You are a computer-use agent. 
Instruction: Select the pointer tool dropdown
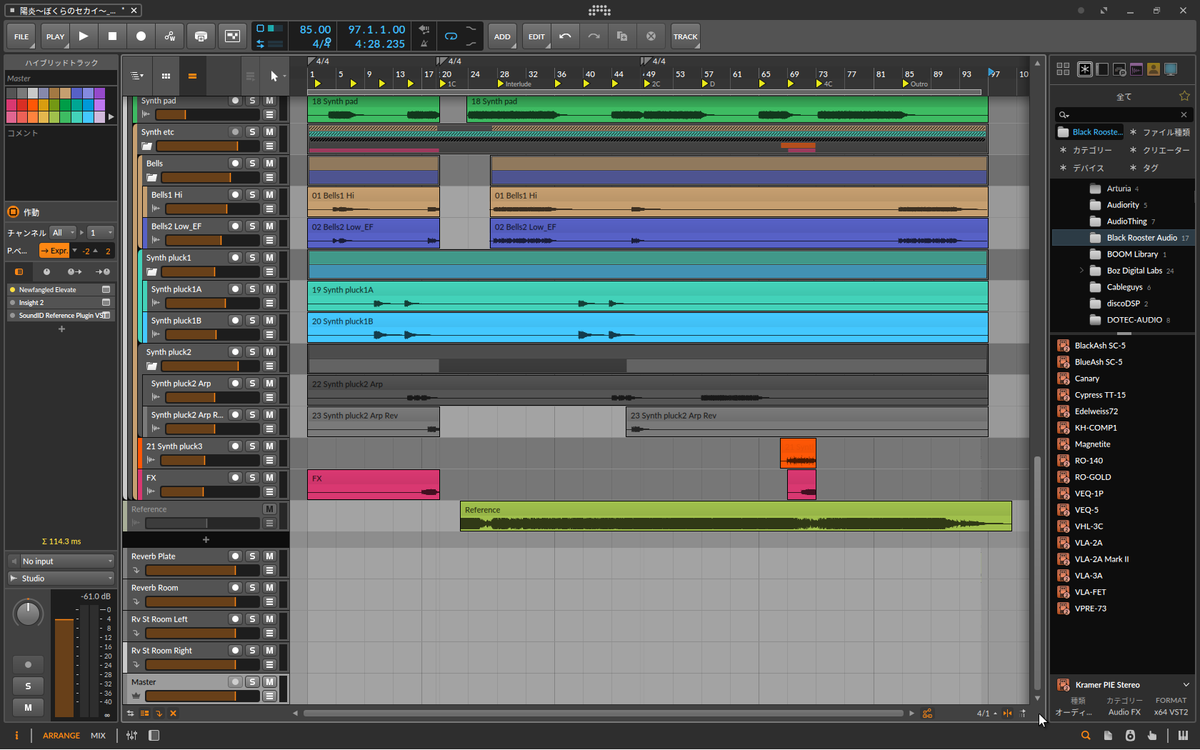point(277,76)
